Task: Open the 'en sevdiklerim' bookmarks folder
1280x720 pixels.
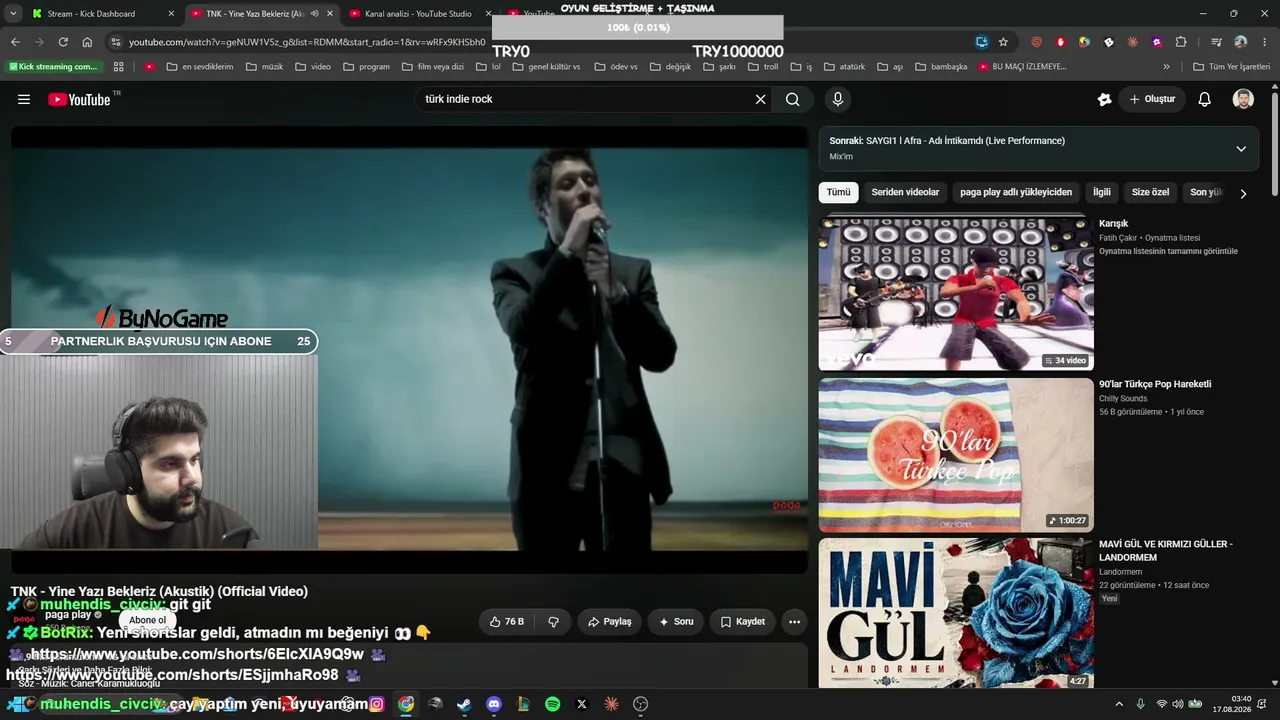Action: pos(200,67)
